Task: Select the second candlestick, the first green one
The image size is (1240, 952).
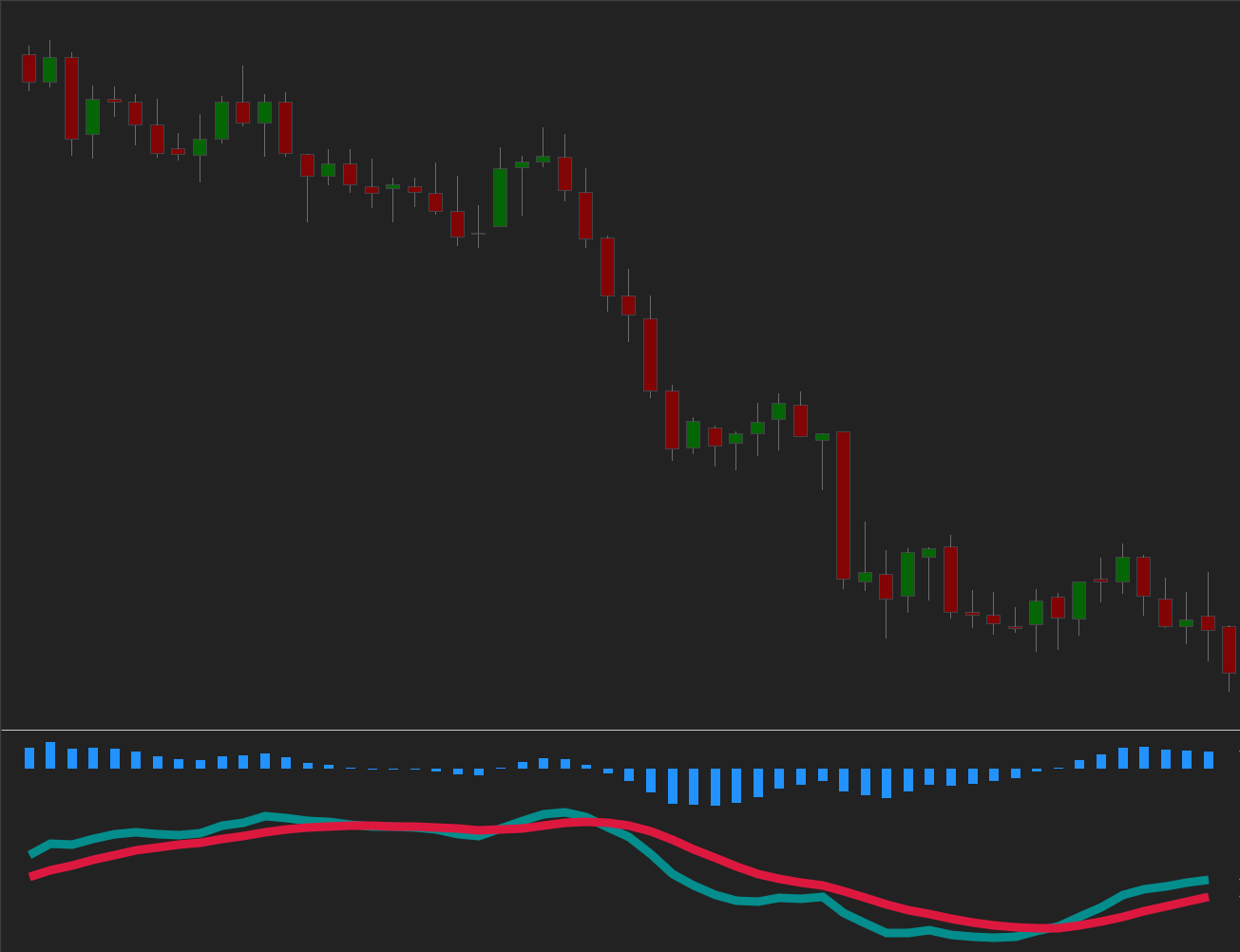Action: pos(49,69)
